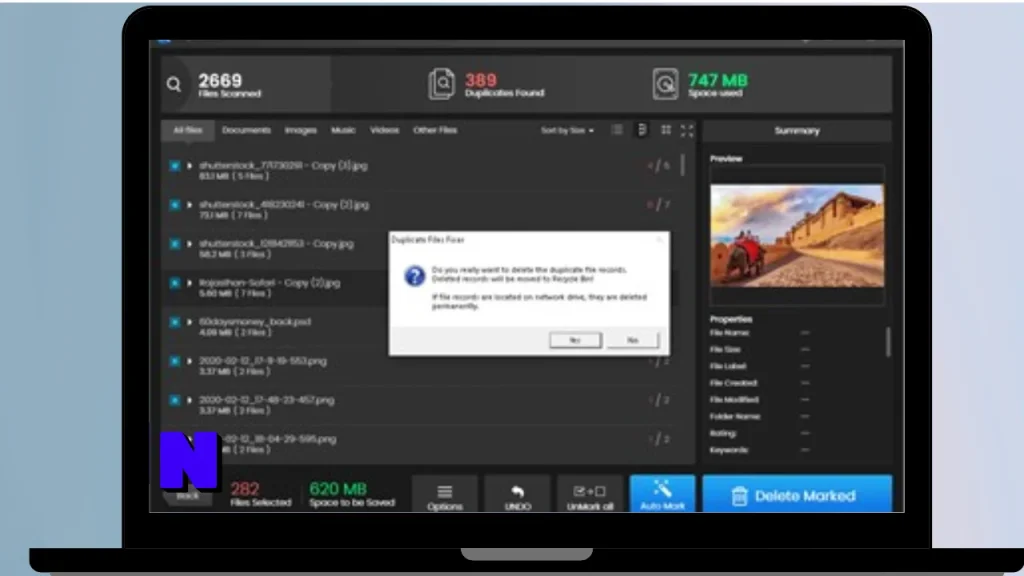Run Auto Mark with the wand icon
Screen dimensions: 1024x576
click(x=662, y=494)
